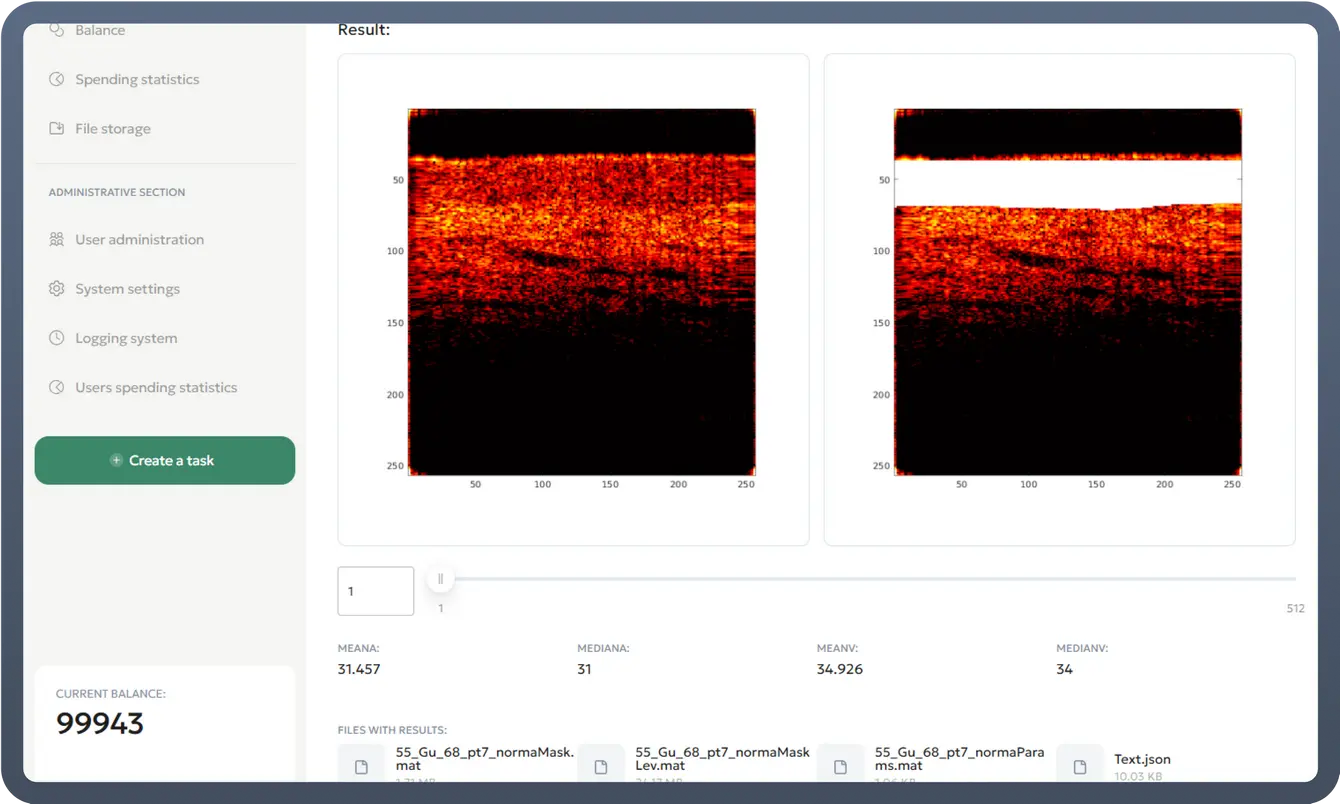Click the left original result heatmap image

click(x=581, y=292)
